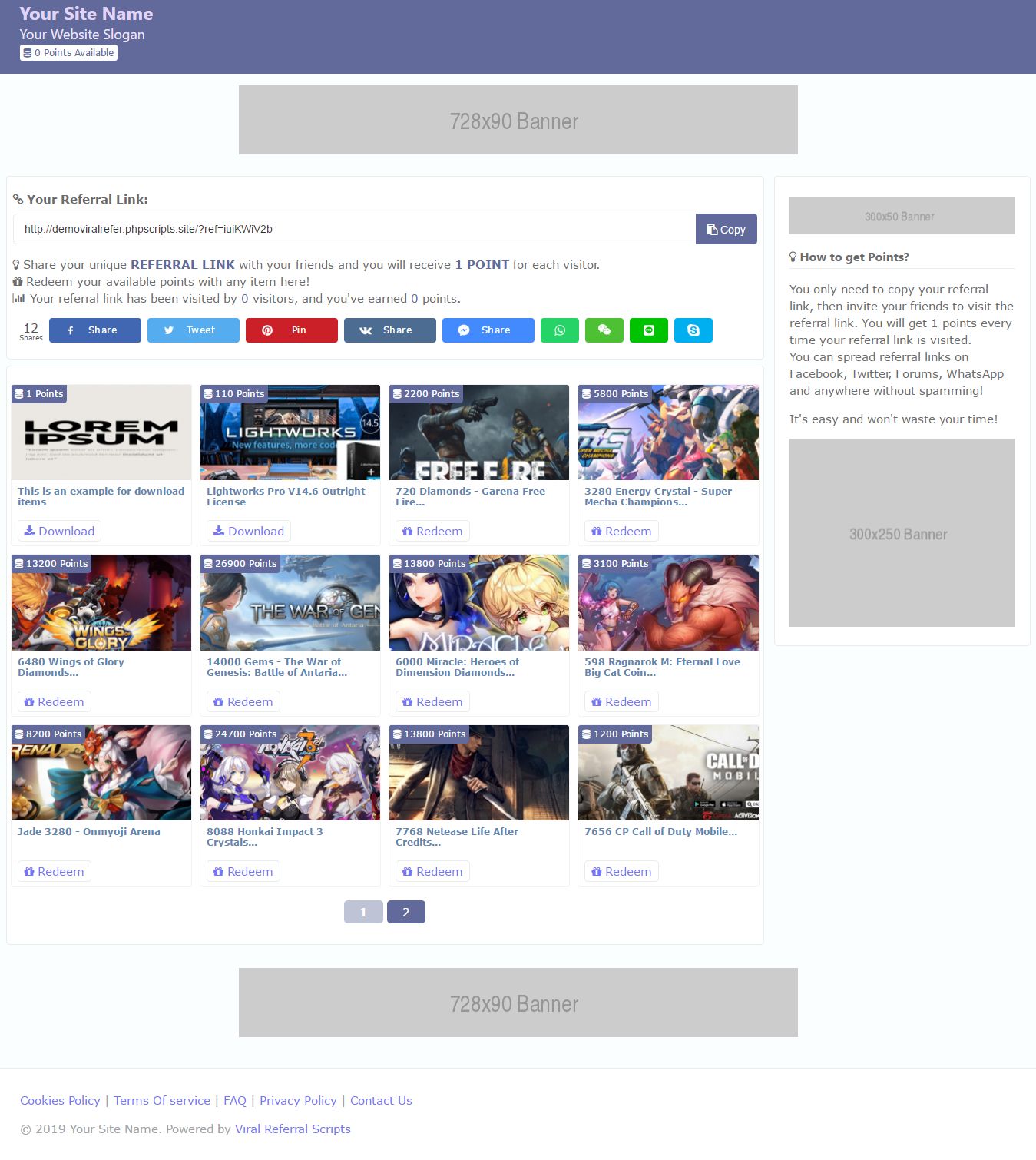Open the Ragnarok M Eternal Love thumbnail
The width and height of the screenshot is (1036, 1160).
(x=668, y=603)
